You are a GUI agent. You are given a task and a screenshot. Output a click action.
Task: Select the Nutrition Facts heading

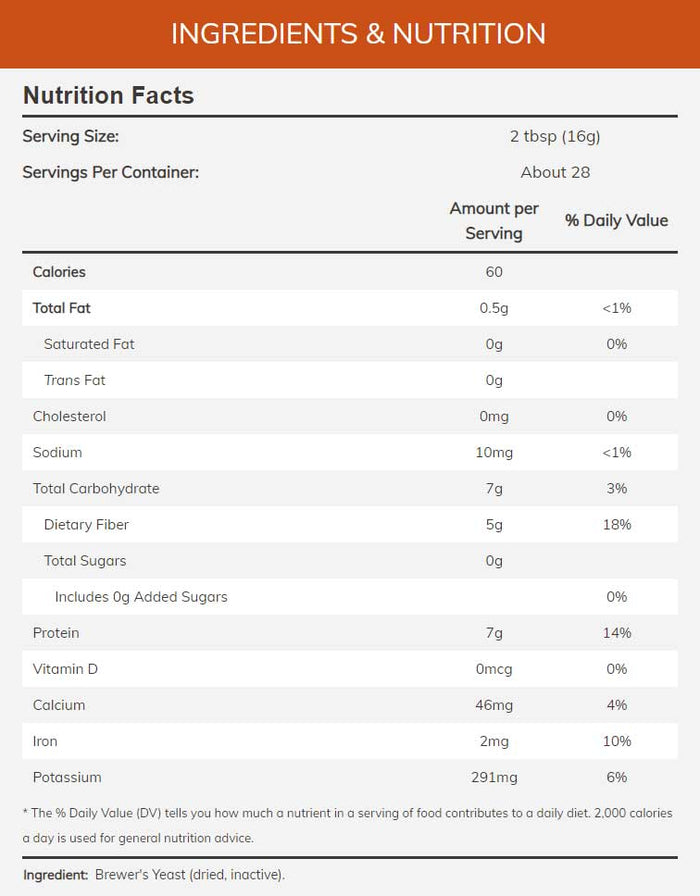109,95
